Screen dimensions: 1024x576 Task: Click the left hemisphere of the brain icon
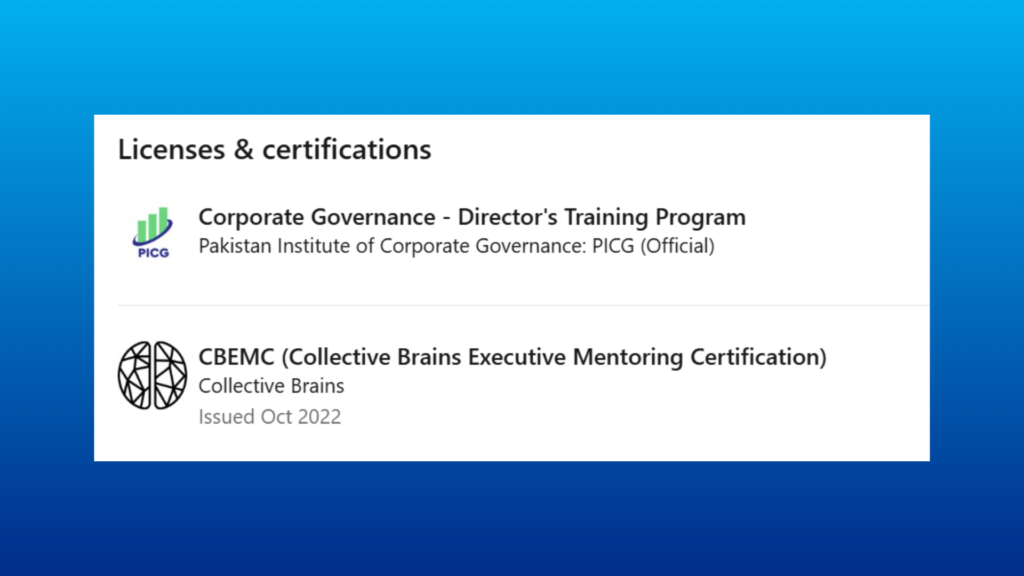click(x=136, y=375)
